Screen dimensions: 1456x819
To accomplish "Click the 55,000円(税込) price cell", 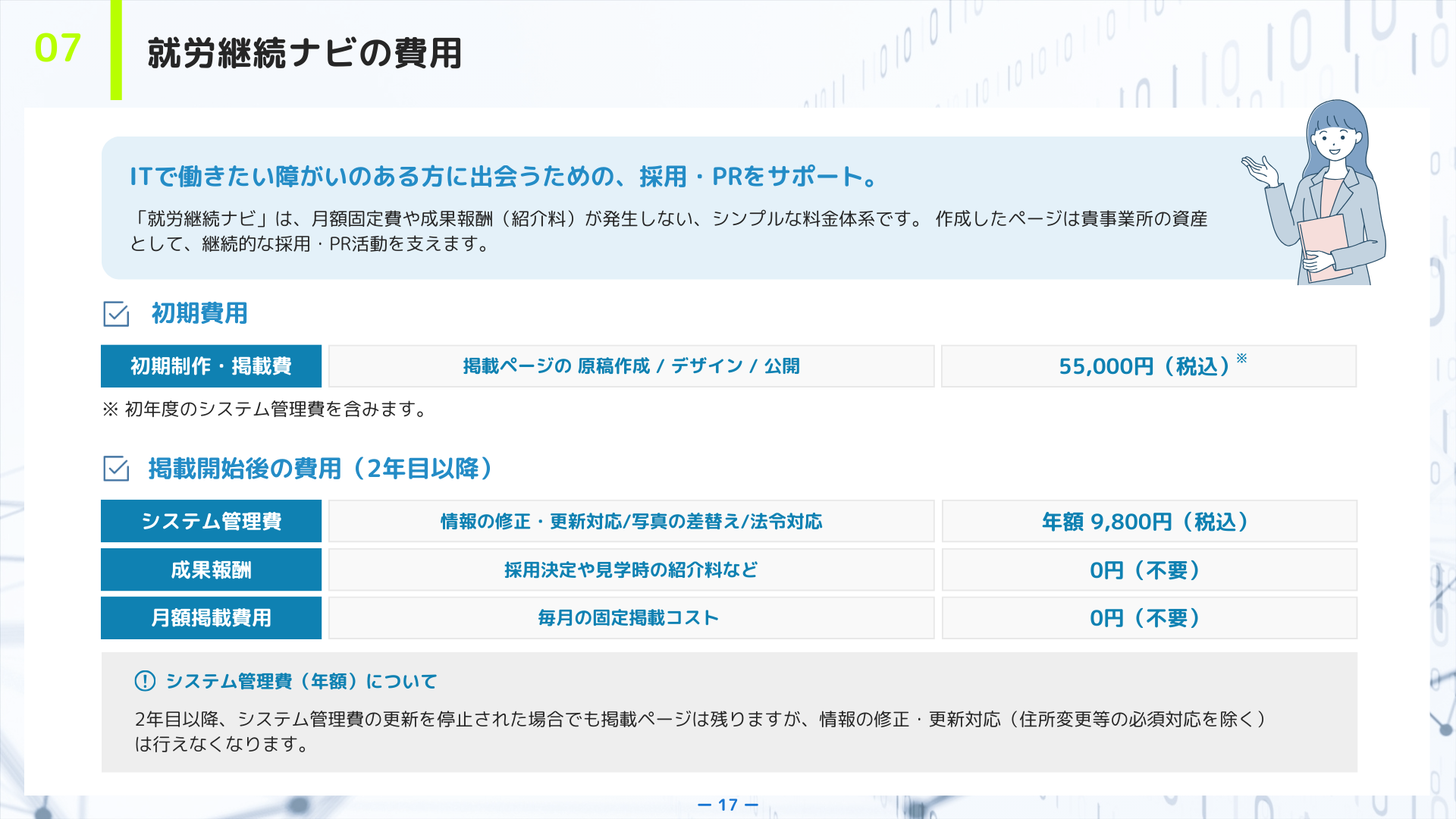I will coord(1148,366).
